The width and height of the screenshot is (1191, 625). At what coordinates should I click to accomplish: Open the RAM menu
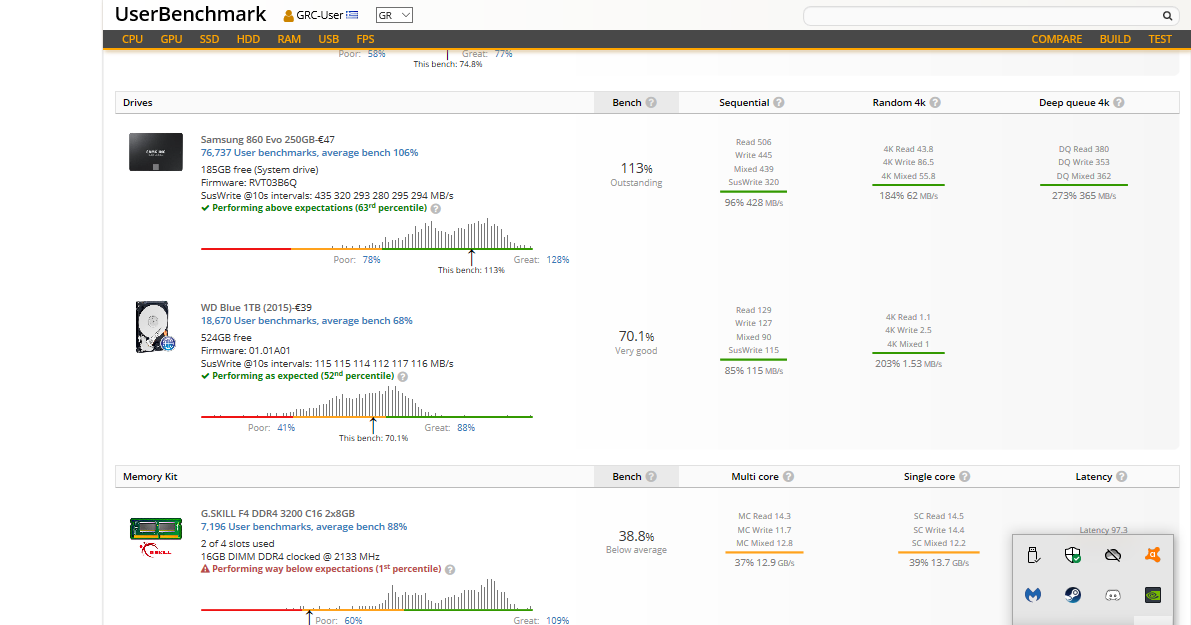(289, 39)
